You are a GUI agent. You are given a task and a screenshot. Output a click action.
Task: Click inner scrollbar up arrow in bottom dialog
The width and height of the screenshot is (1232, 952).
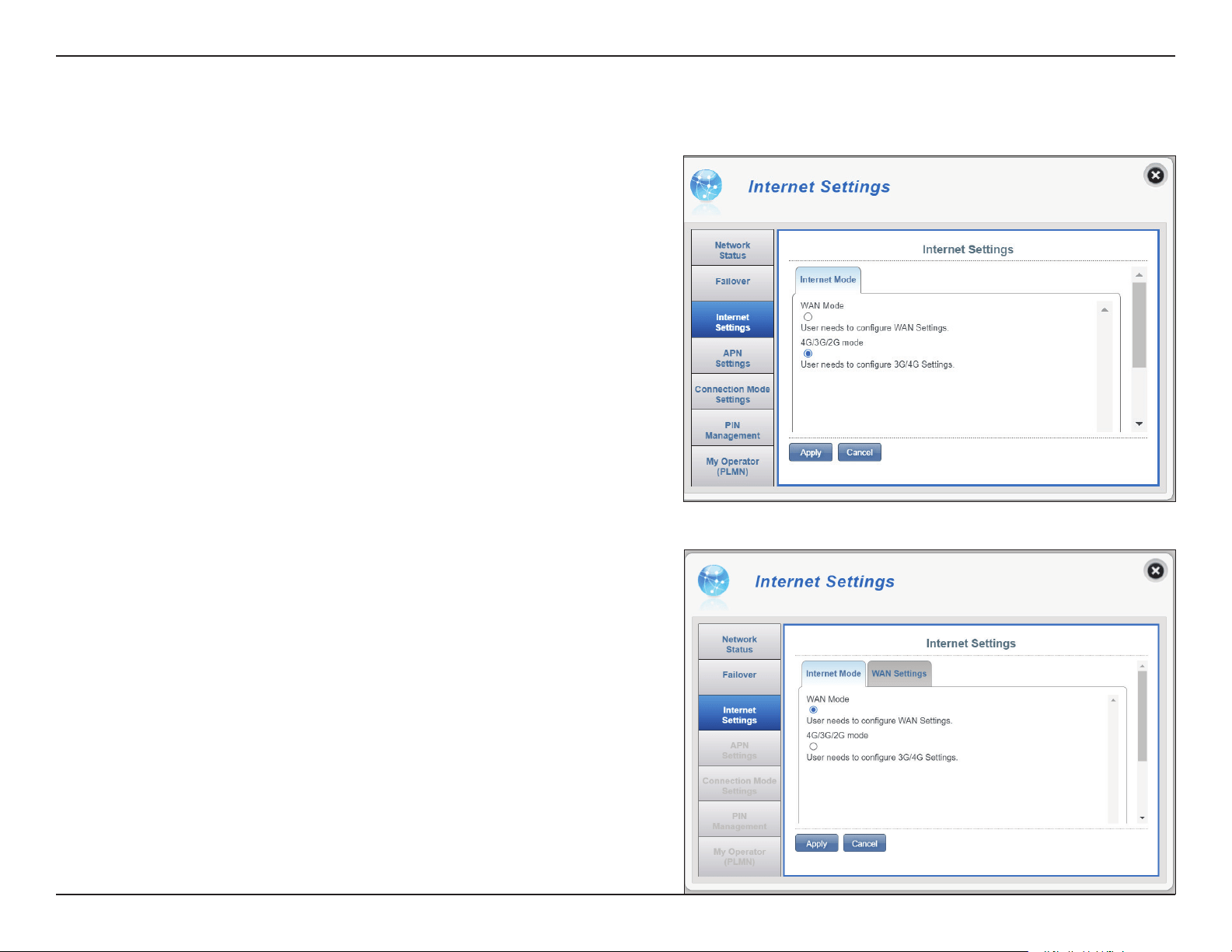point(1113,700)
